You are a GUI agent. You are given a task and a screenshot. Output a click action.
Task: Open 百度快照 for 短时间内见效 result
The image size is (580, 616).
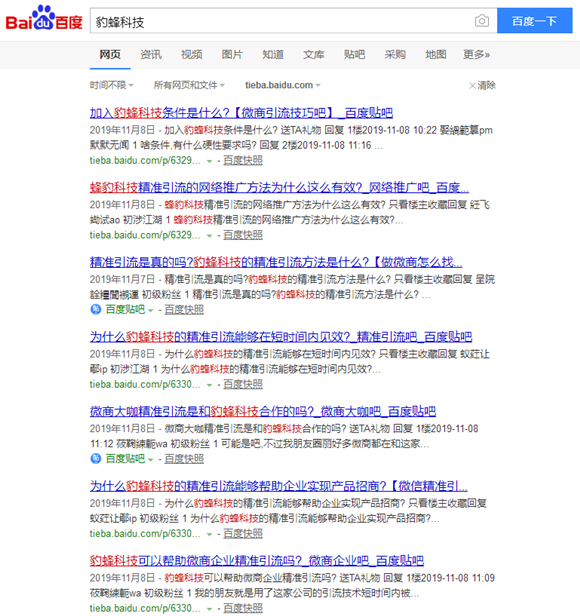[243, 384]
